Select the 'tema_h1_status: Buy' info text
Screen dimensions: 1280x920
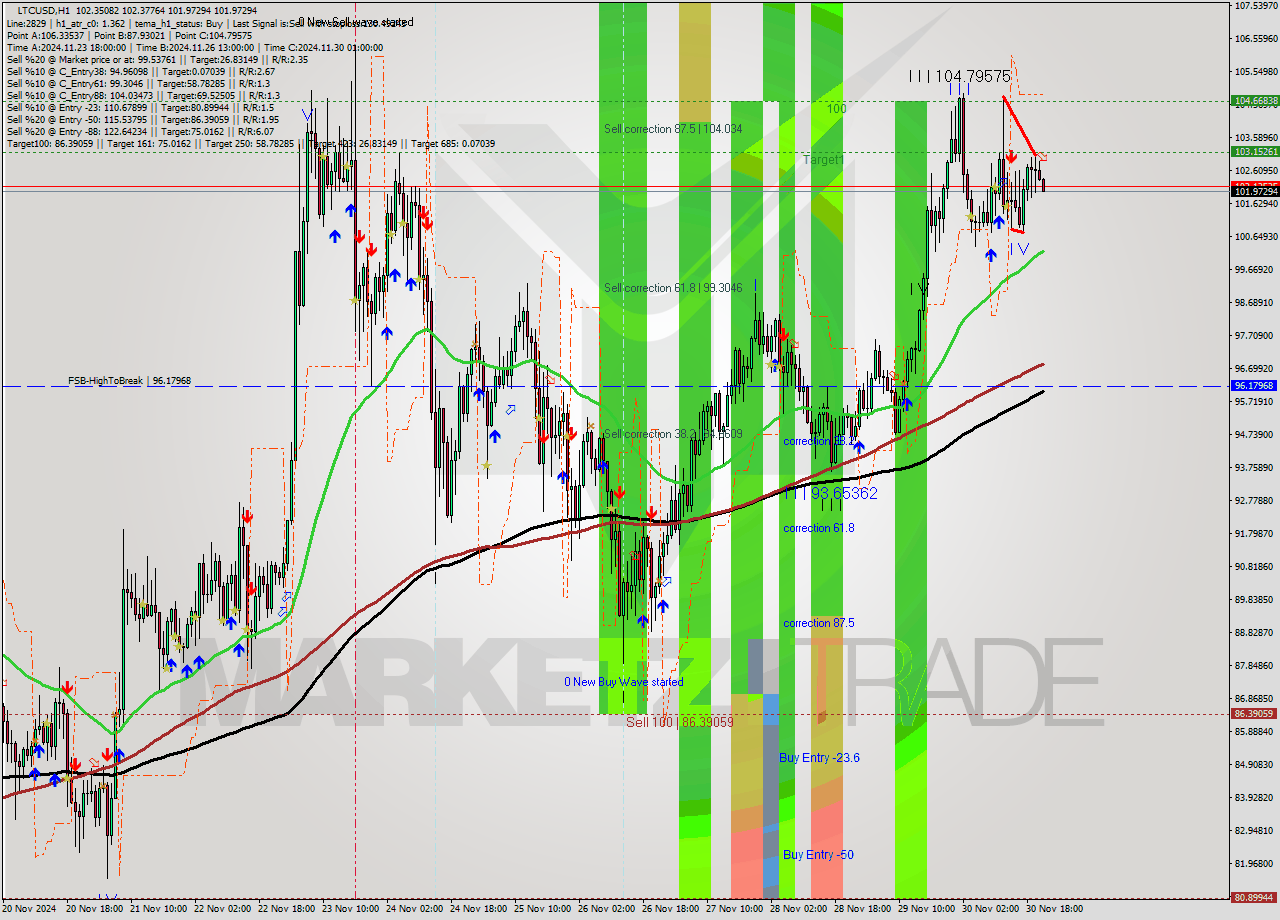point(171,22)
